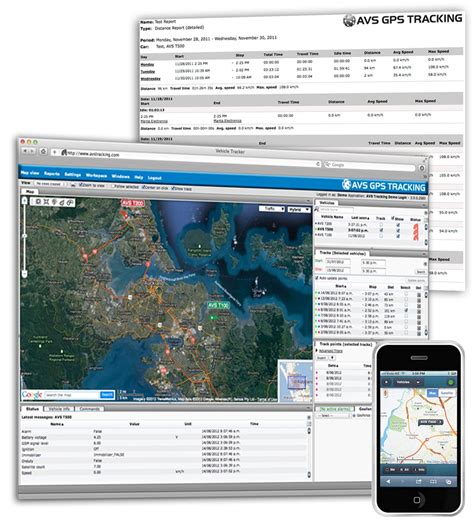The image size is (474, 525).
Task: Go back with the browser back arrow
Action: click(25, 151)
